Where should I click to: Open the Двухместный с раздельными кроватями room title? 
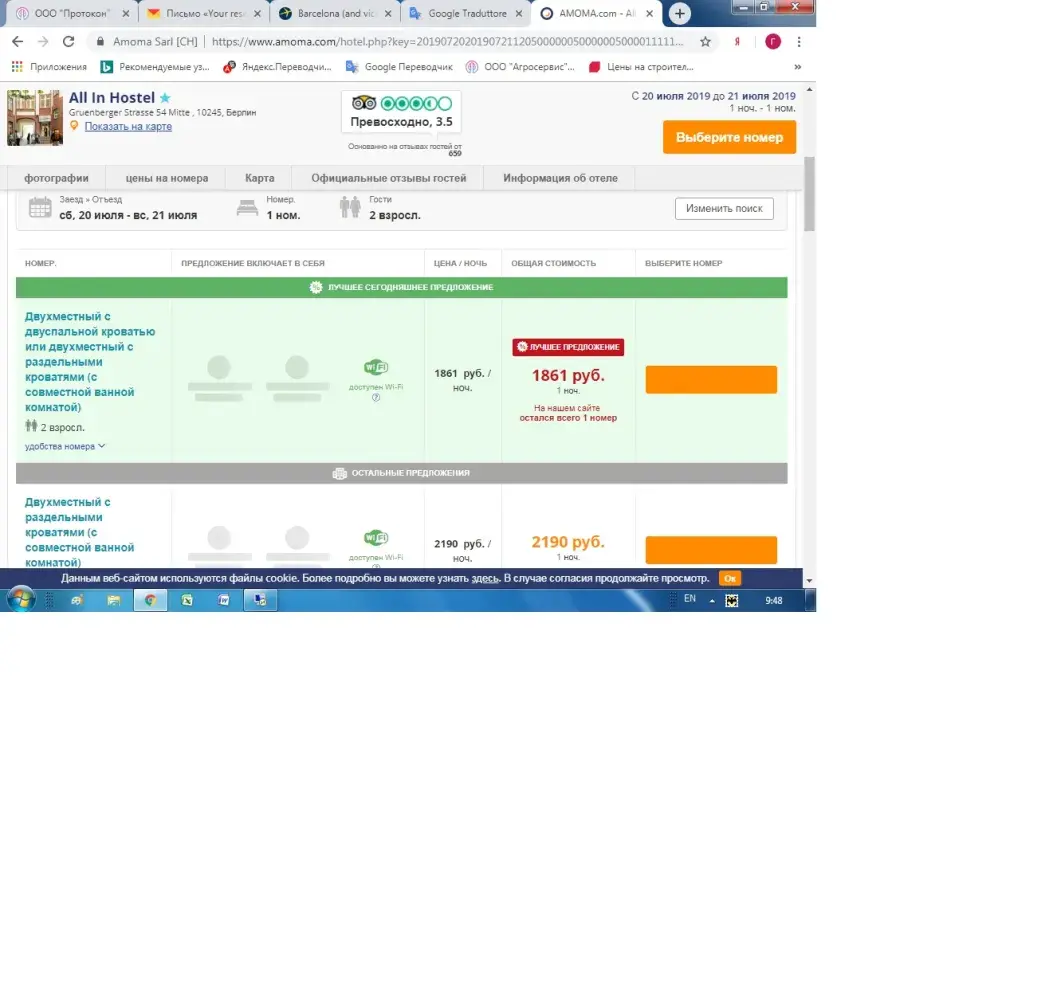[80, 532]
